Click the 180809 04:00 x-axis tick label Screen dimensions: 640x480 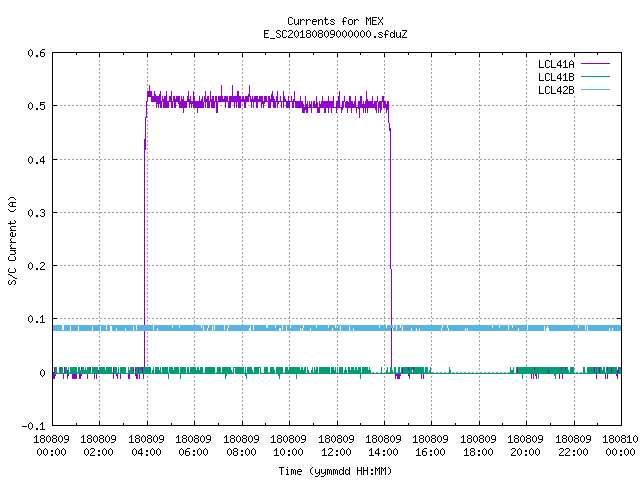tap(146, 446)
